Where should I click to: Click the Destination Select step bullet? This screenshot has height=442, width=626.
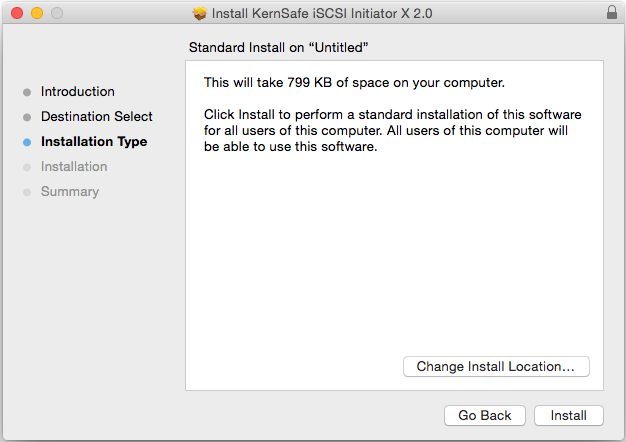(27, 117)
